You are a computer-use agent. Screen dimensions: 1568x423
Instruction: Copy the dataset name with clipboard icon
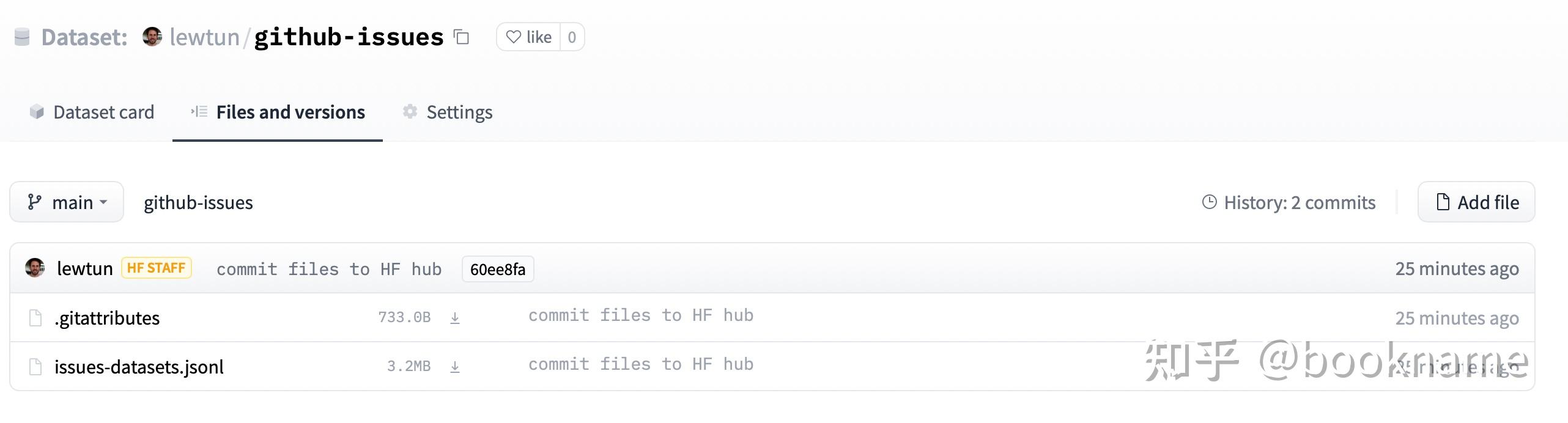pyautogui.click(x=461, y=37)
